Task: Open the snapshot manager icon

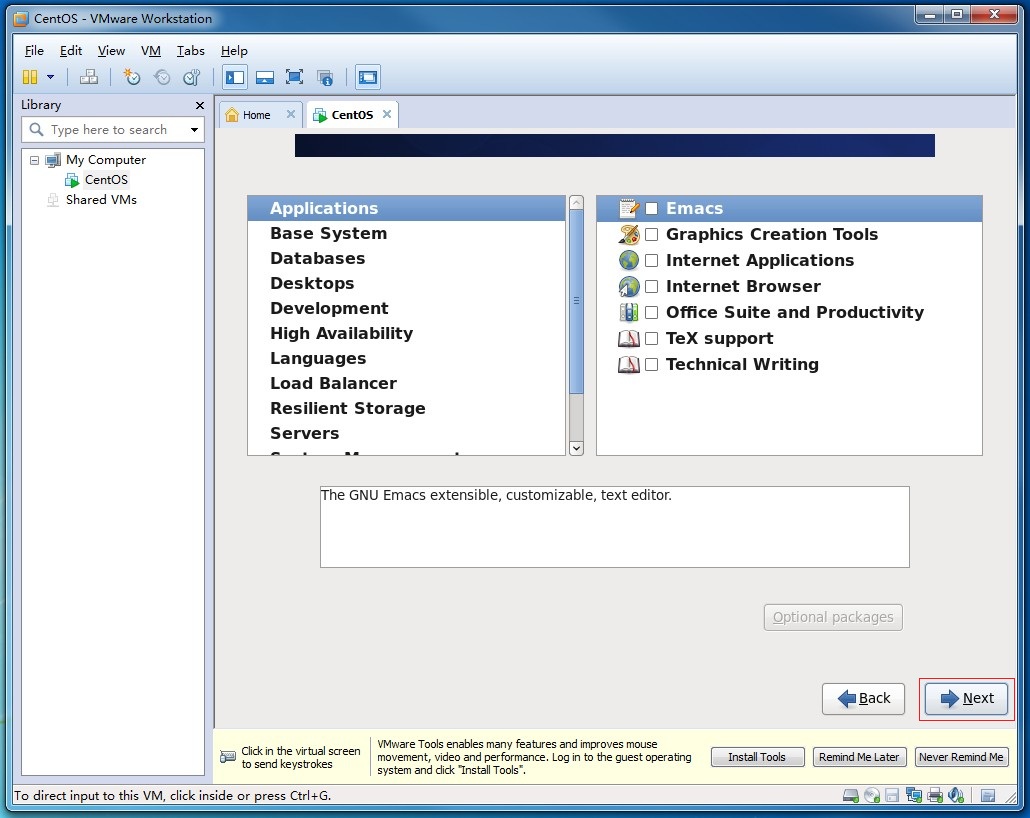Action: coord(192,77)
